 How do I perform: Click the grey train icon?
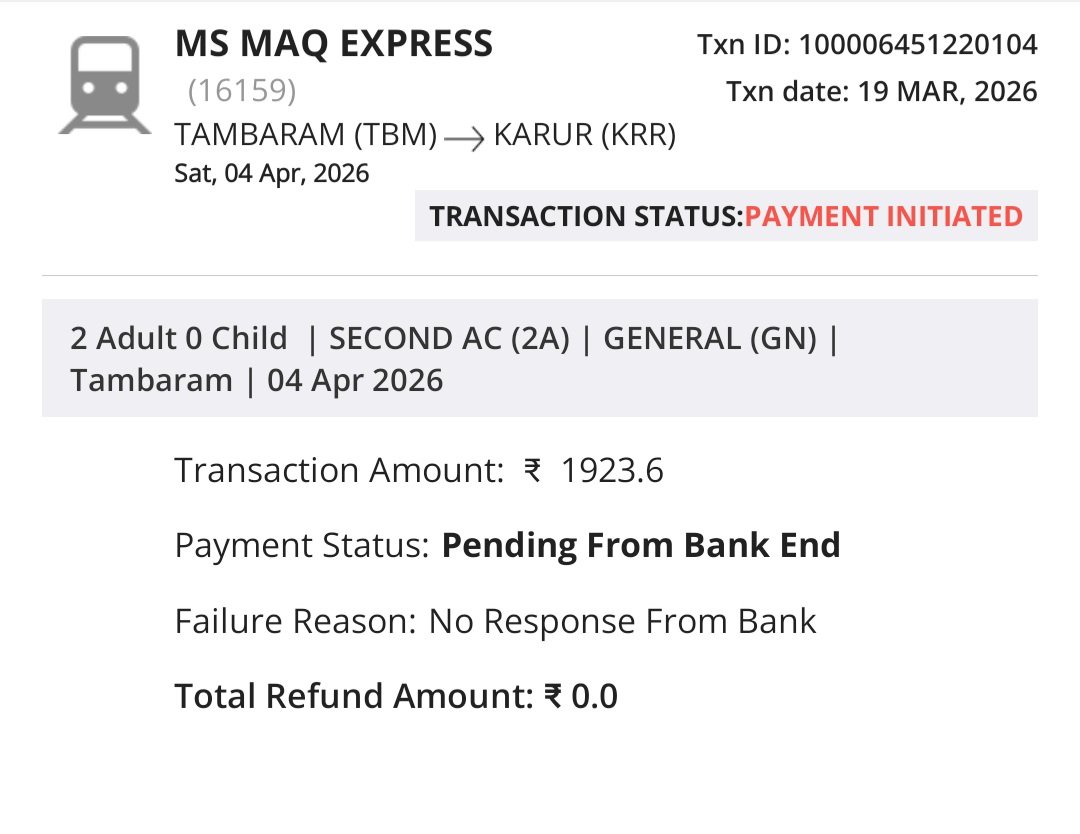(97, 84)
